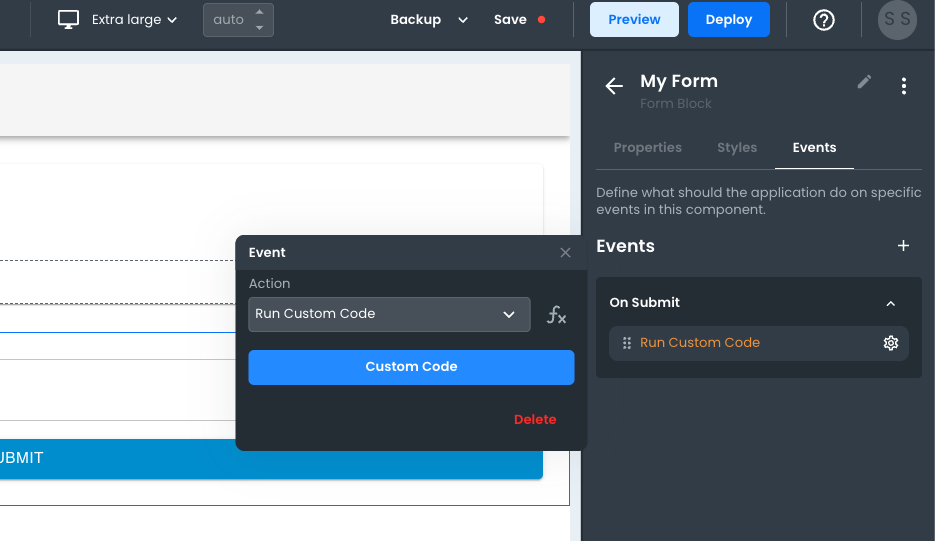Switch to the Styles tab
Image resolution: width=935 pixels, height=541 pixels.
point(736,148)
